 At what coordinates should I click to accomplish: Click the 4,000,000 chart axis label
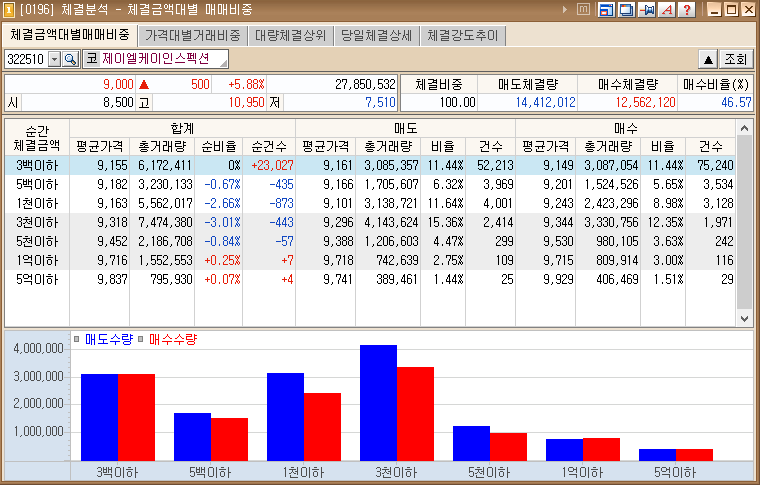pyautogui.click(x=38, y=348)
